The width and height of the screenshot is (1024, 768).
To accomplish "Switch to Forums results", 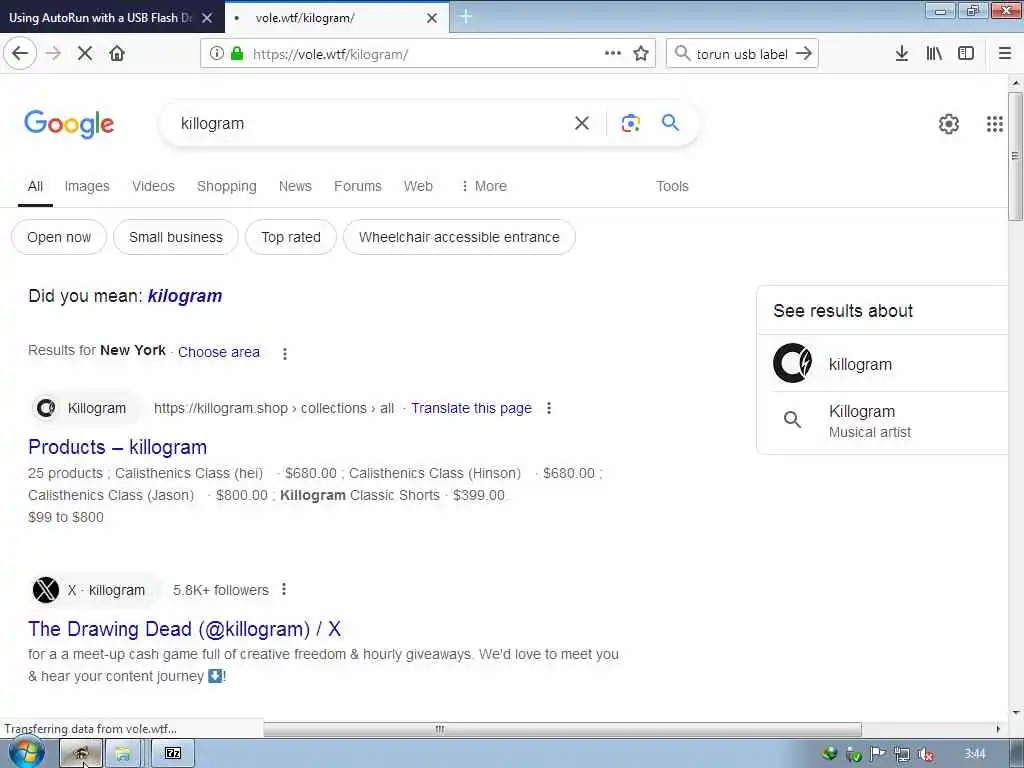I will coord(358,186).
